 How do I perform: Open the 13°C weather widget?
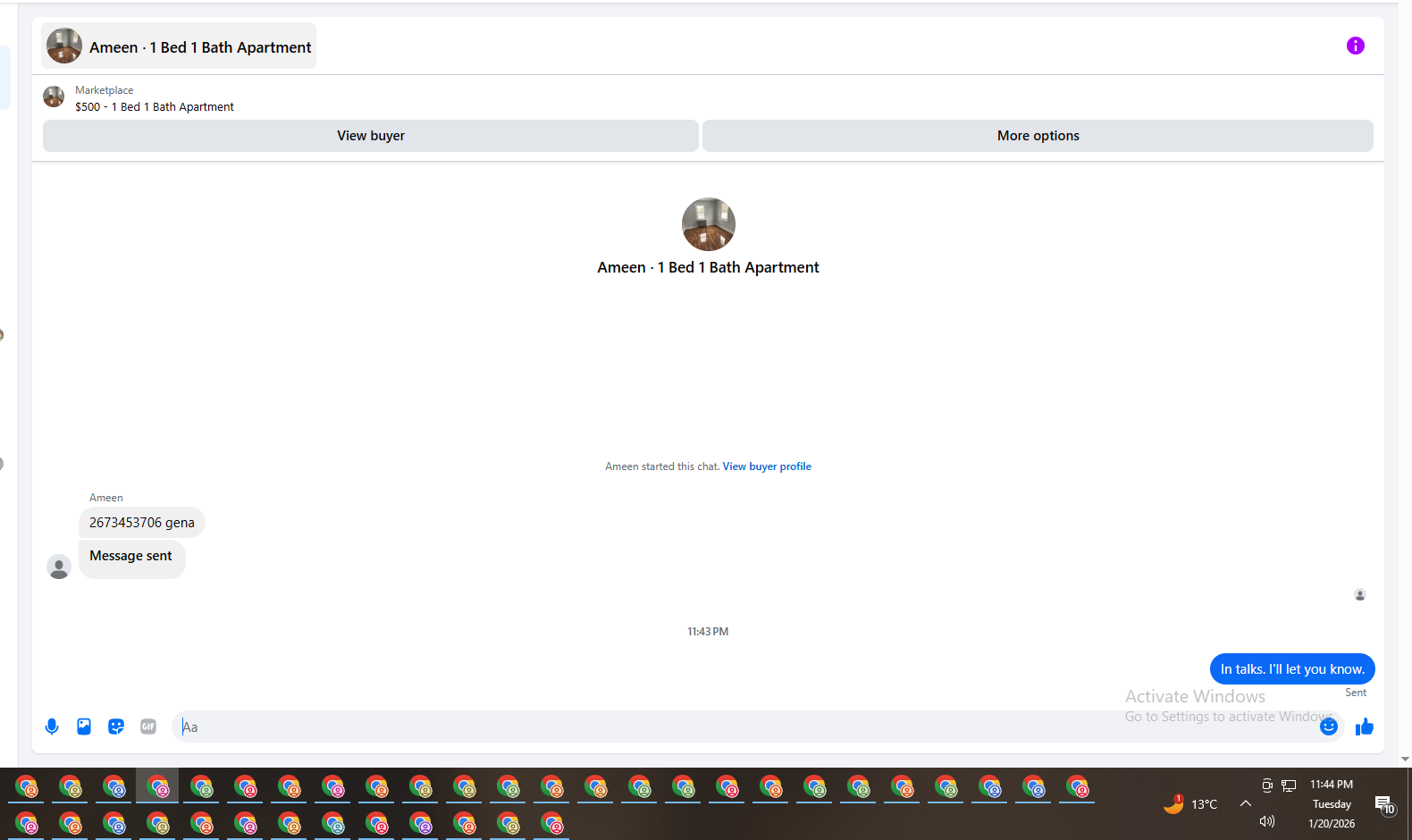click(x=1190, y=803)
